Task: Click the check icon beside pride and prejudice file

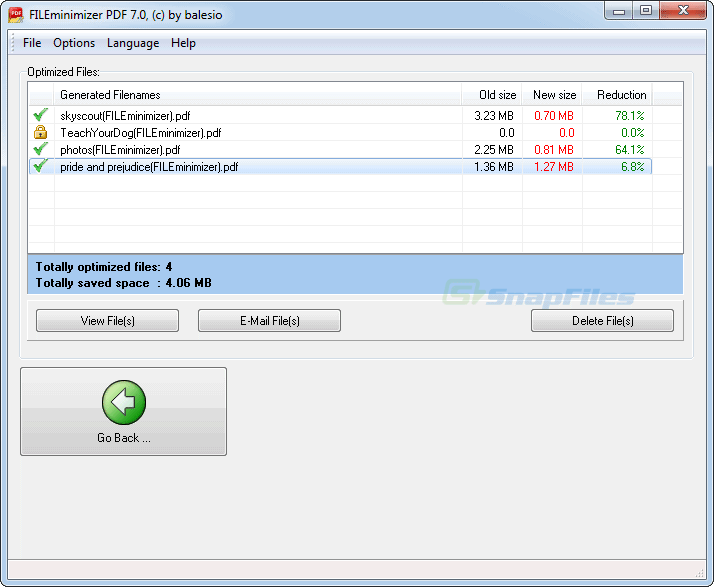Action: (41, 166)
